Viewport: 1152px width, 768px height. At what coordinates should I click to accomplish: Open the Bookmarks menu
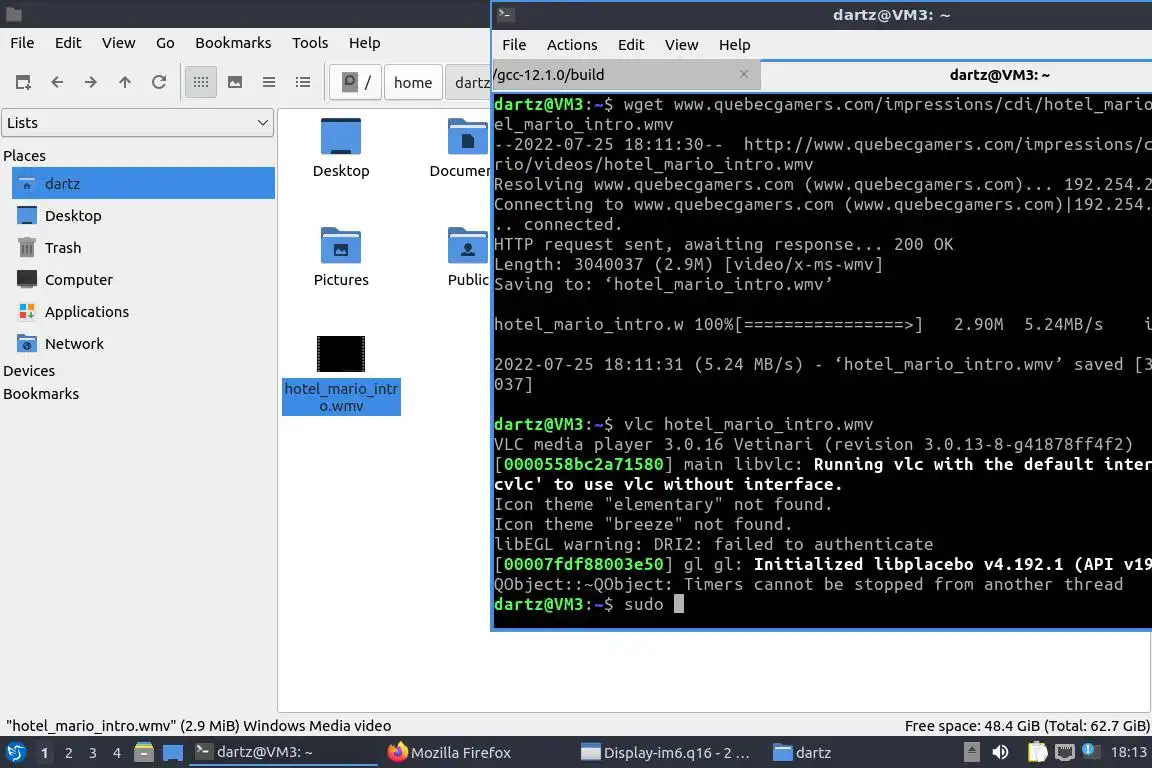[x=233, y=43]
